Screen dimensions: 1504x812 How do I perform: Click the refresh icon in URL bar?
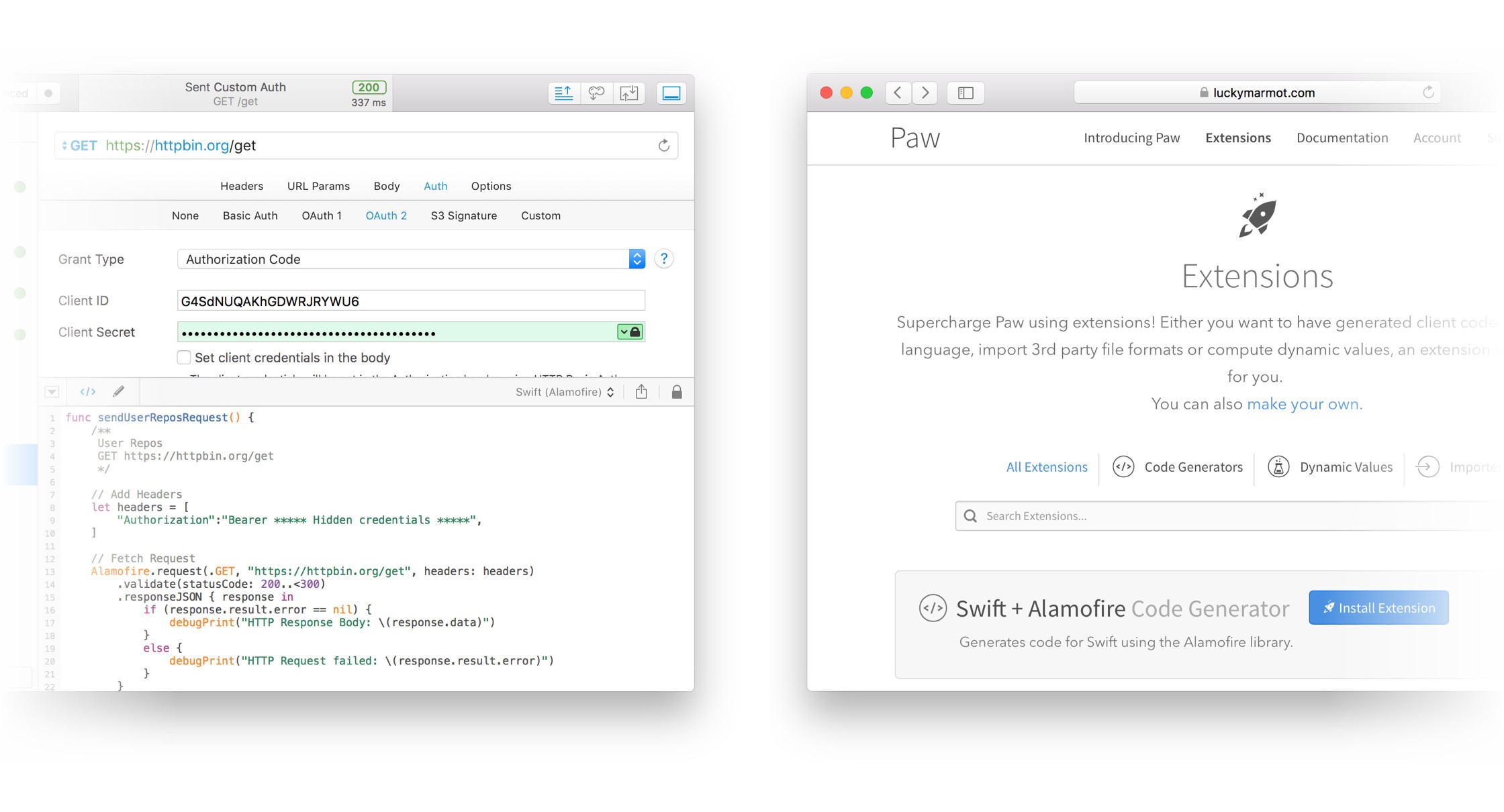click(x=663, y=146)
